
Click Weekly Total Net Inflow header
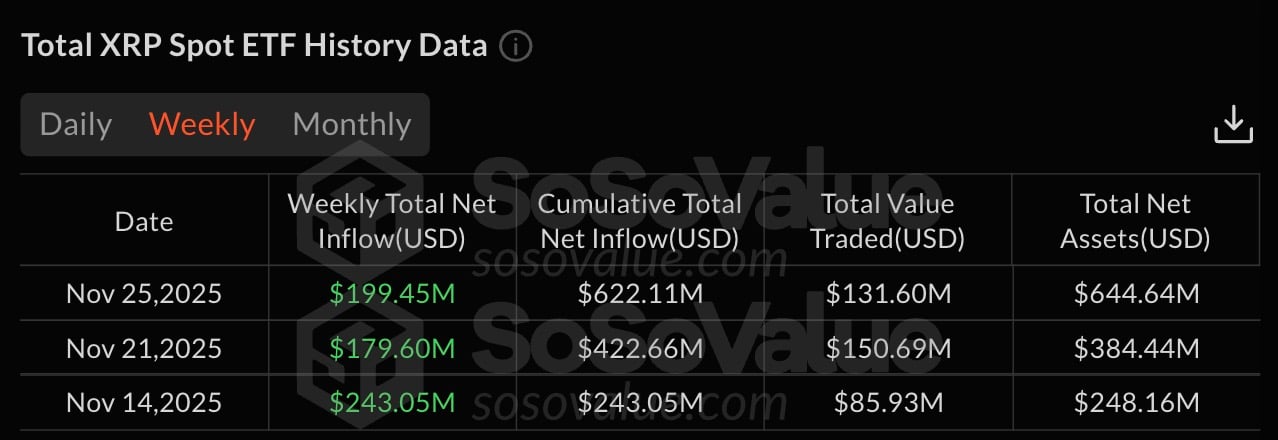pos(392,221)
